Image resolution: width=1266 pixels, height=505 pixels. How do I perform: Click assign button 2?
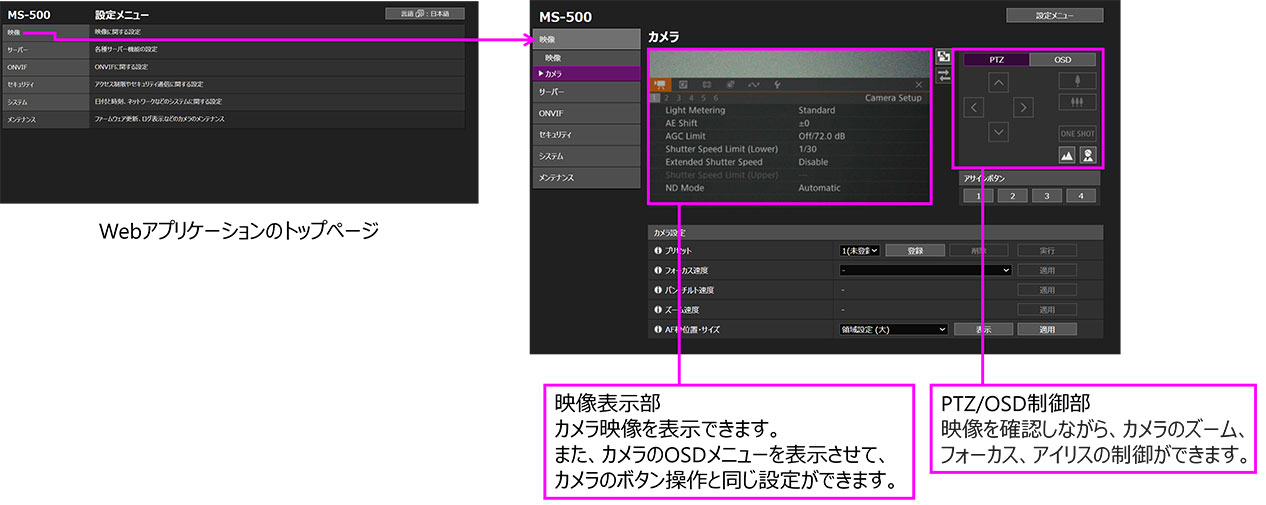click(x=1012, y=196)
